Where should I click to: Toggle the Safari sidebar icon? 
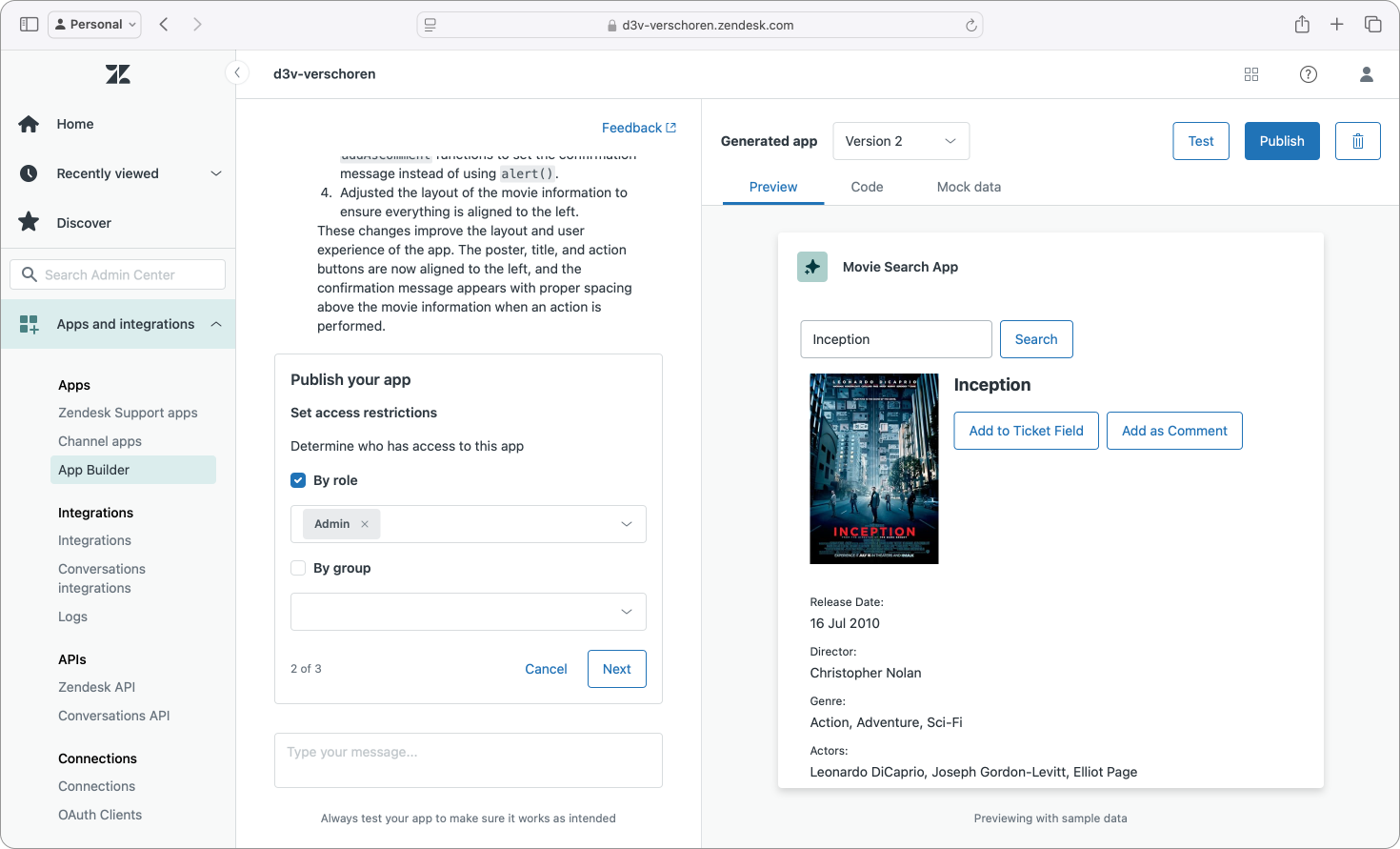tap(30, 24)
